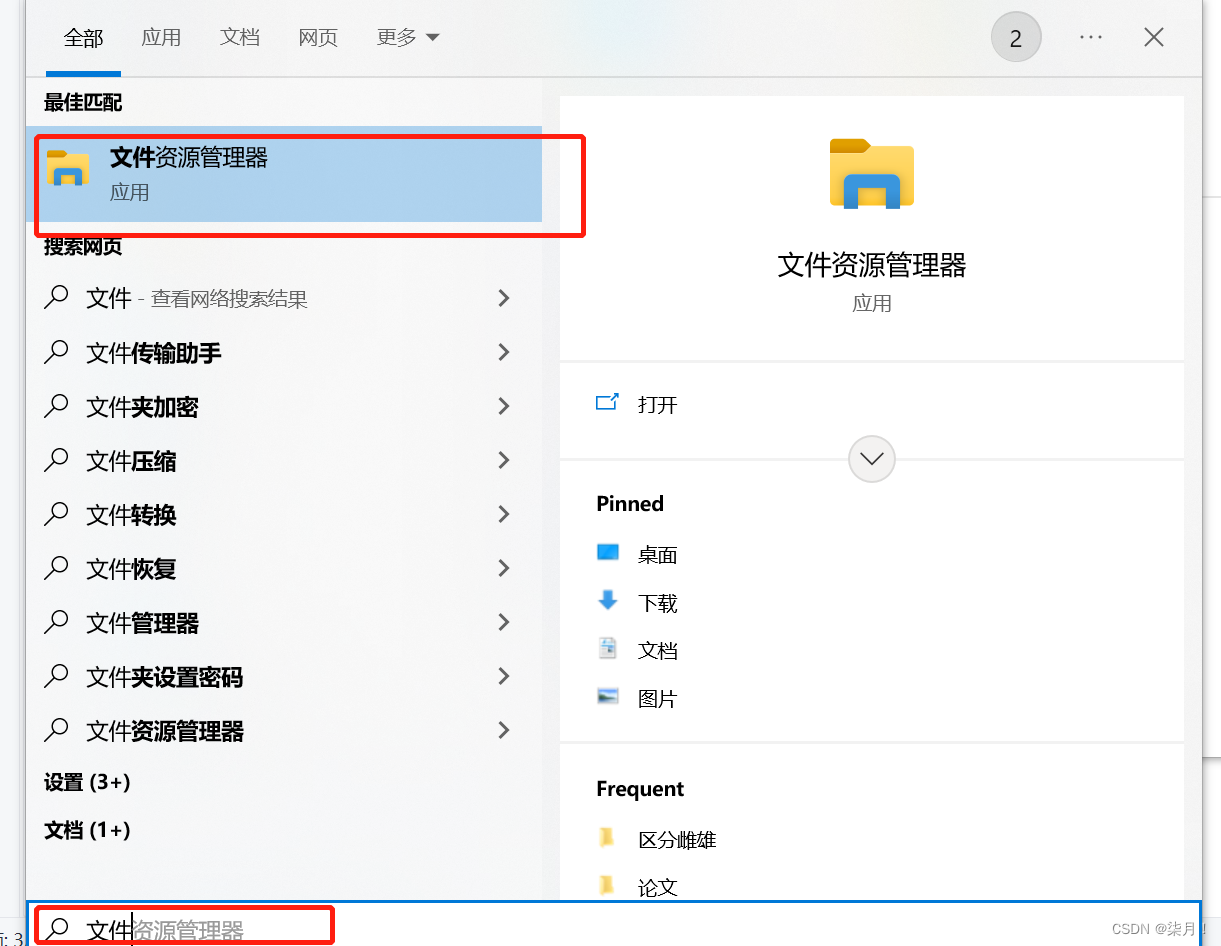1221x946 pixels.
Task: Show 设置 (3+) results
Action: (86, 782)
